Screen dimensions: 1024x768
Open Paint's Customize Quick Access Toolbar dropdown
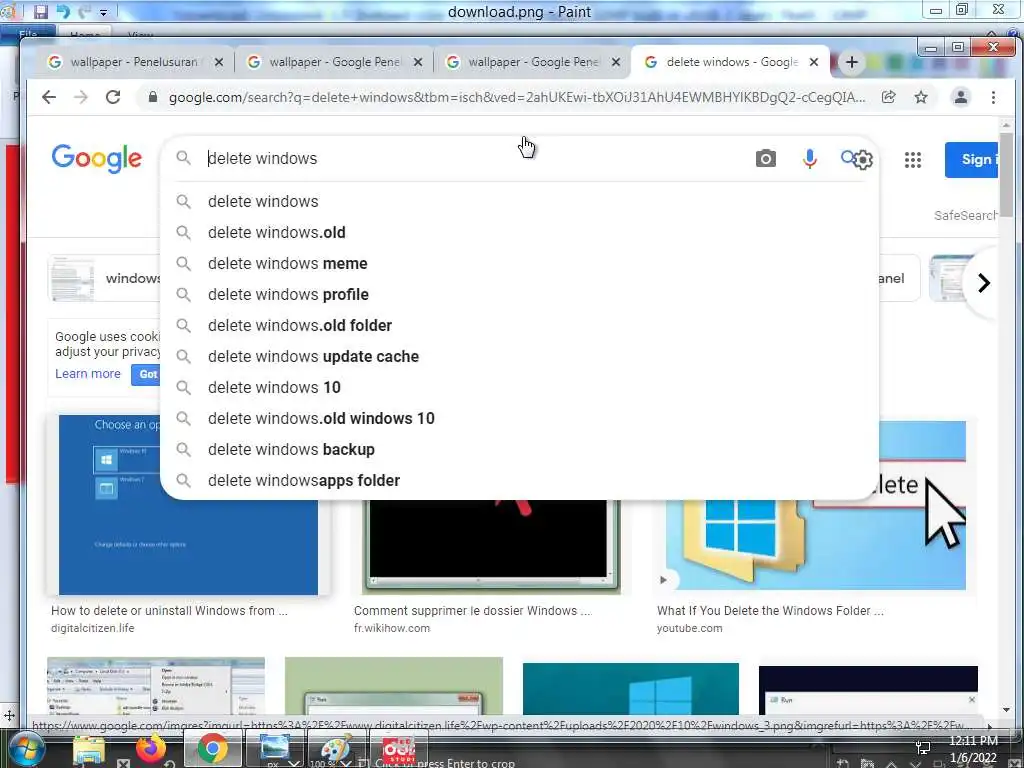pos(103,12)
